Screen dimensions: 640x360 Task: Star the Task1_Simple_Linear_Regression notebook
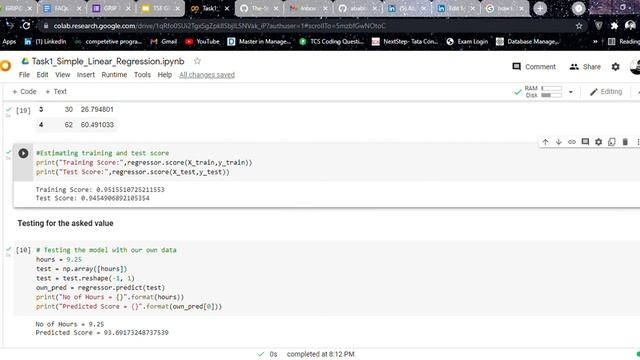tap(197, 61)
